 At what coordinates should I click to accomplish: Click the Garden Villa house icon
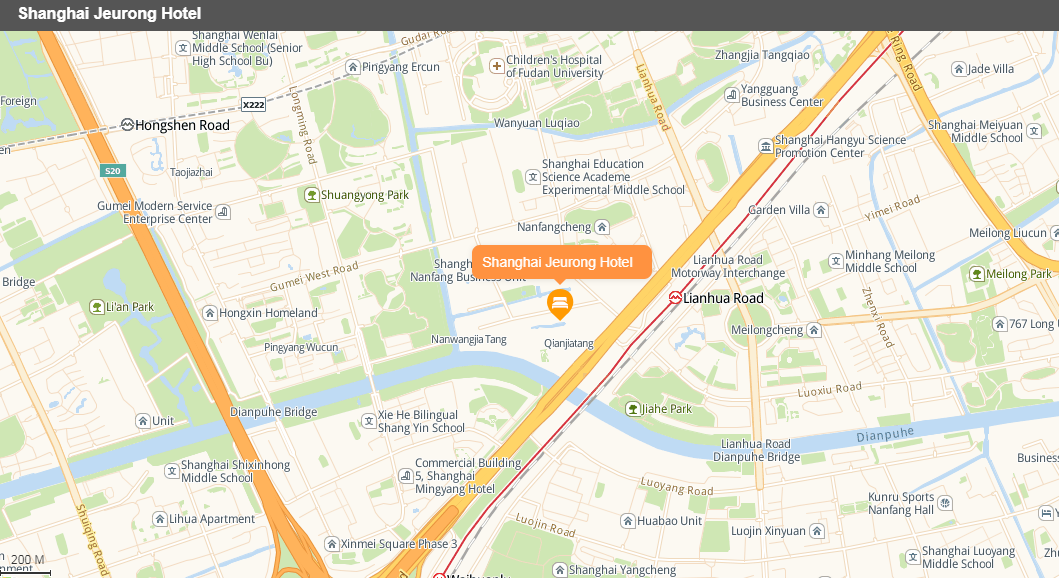pos(821,210)
